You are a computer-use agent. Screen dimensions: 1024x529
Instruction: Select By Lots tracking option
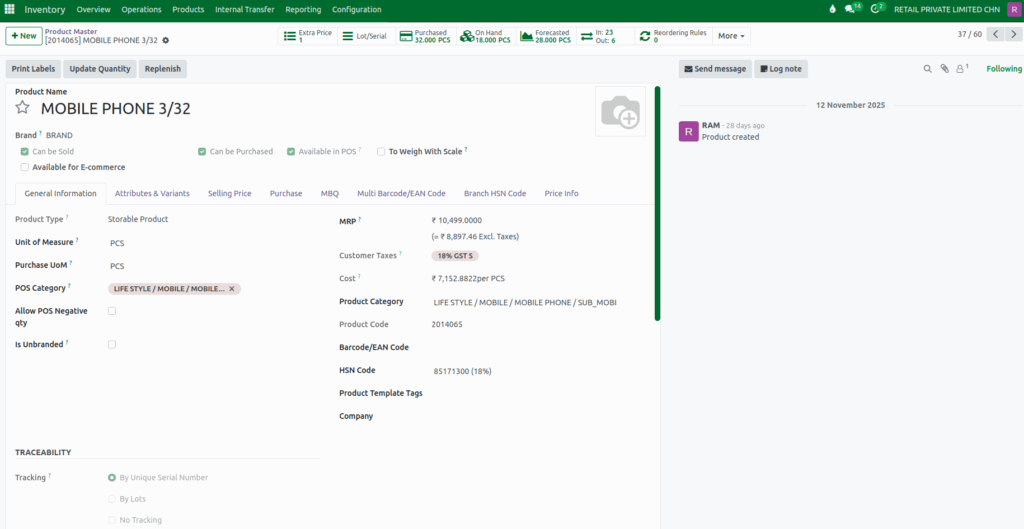[x=112, y=499]
